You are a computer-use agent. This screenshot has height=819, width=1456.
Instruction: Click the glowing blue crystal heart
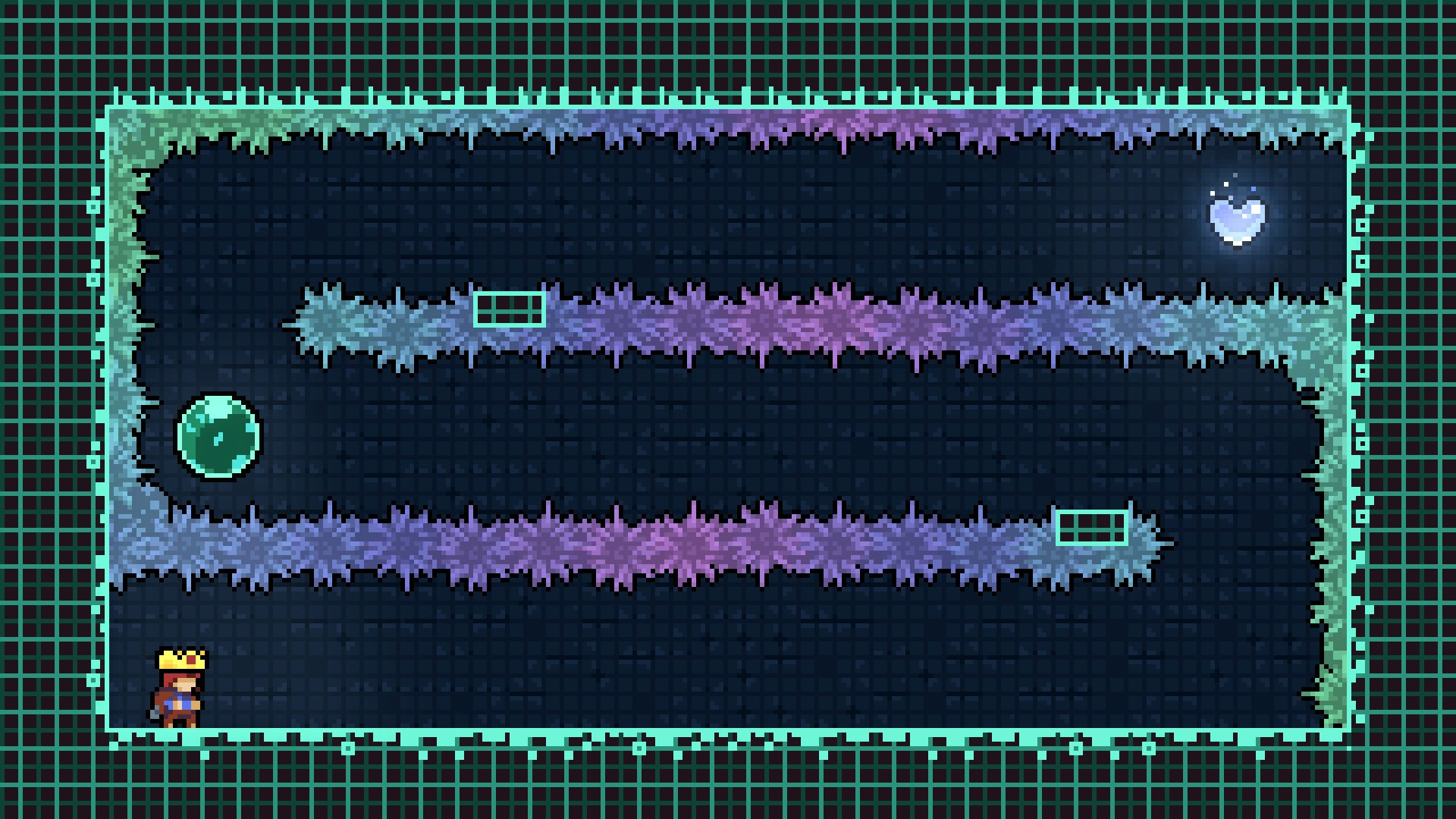pyautogui.click(x=1237, y=220)
